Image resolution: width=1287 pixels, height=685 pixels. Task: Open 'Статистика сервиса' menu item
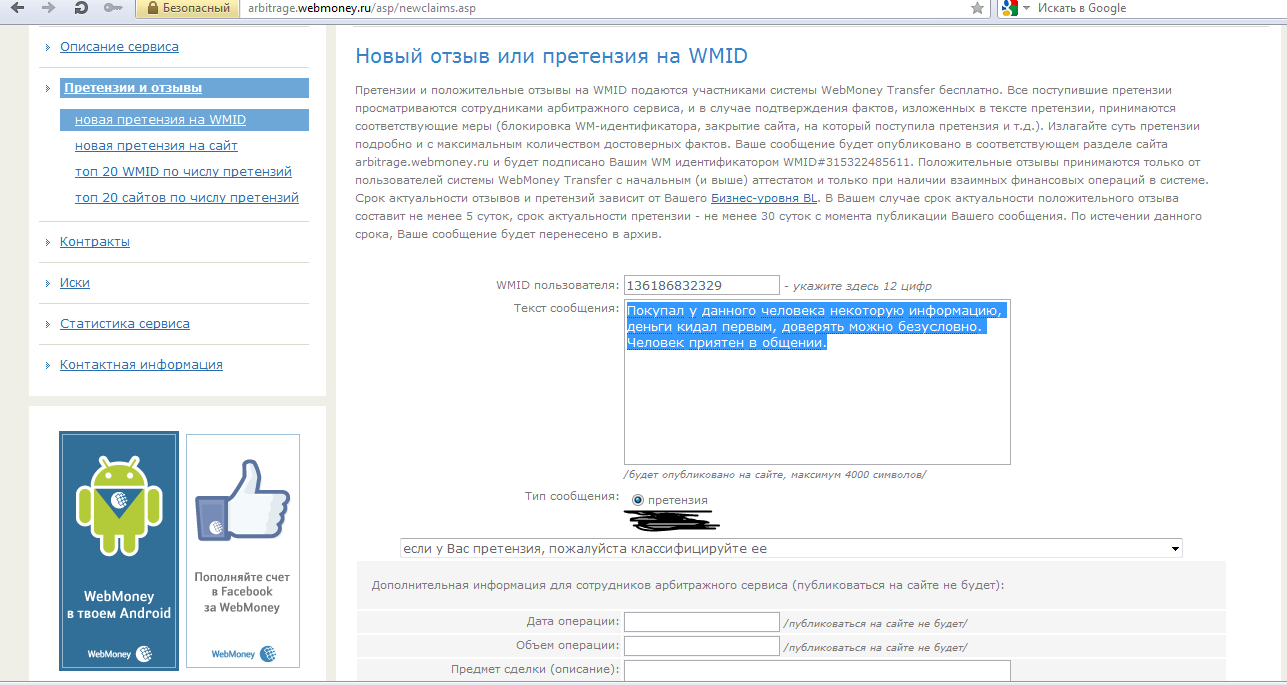click(x=125, y=324)
